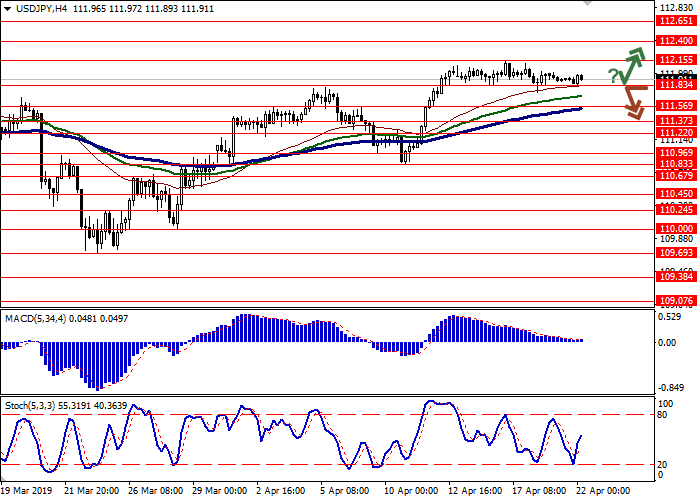
Task: Click the 111.569 support level label
Action: tap(675, 105)
